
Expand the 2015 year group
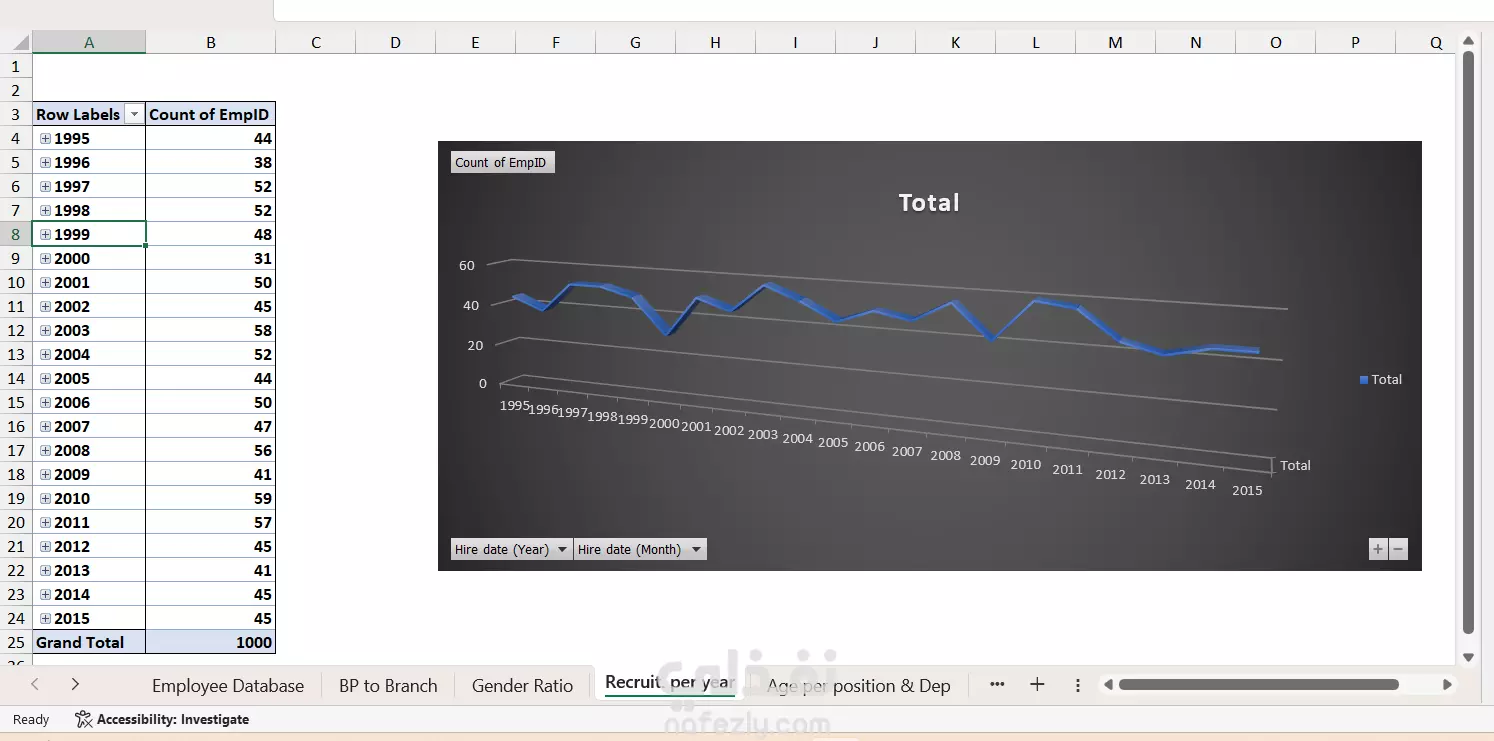(45, 618)
